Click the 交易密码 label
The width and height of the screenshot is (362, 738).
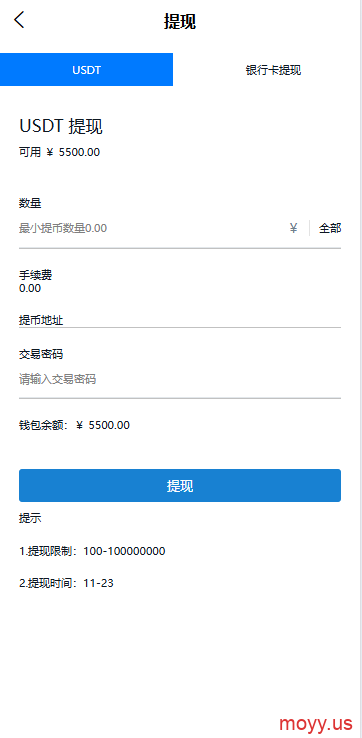point(41,354)
